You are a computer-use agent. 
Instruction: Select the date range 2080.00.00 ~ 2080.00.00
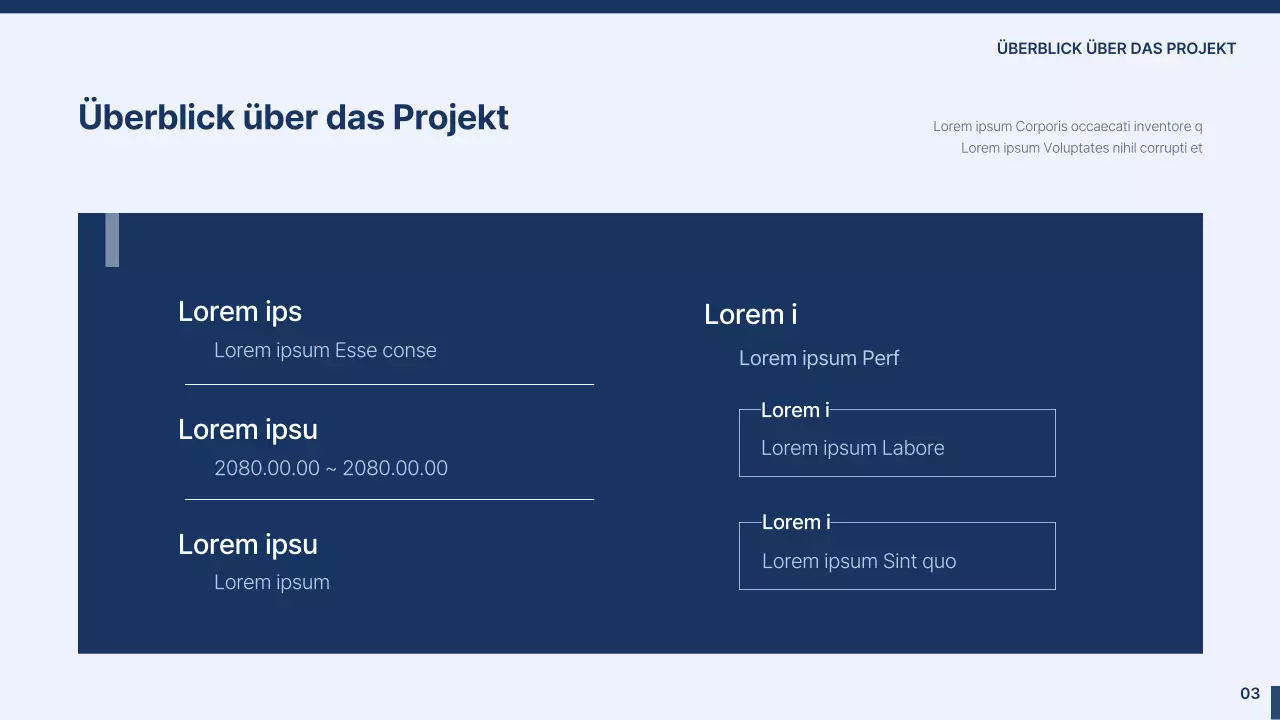[x=331, y=467]
